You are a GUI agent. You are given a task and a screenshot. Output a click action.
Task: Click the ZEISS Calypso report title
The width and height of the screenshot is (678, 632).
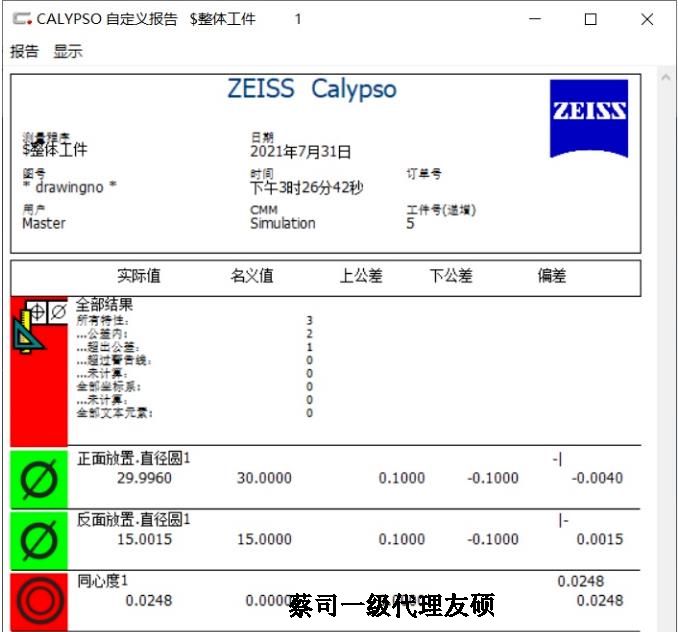312,90
